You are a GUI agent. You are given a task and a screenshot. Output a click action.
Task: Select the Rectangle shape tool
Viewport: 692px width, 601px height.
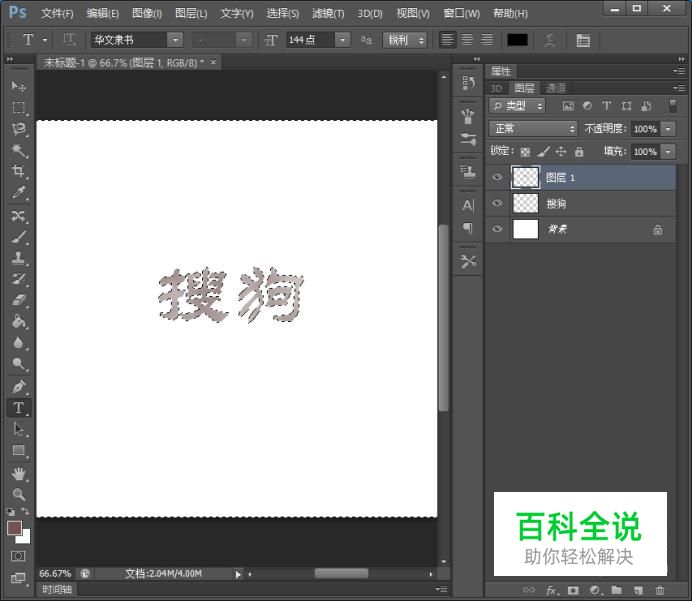click(18, 450)
